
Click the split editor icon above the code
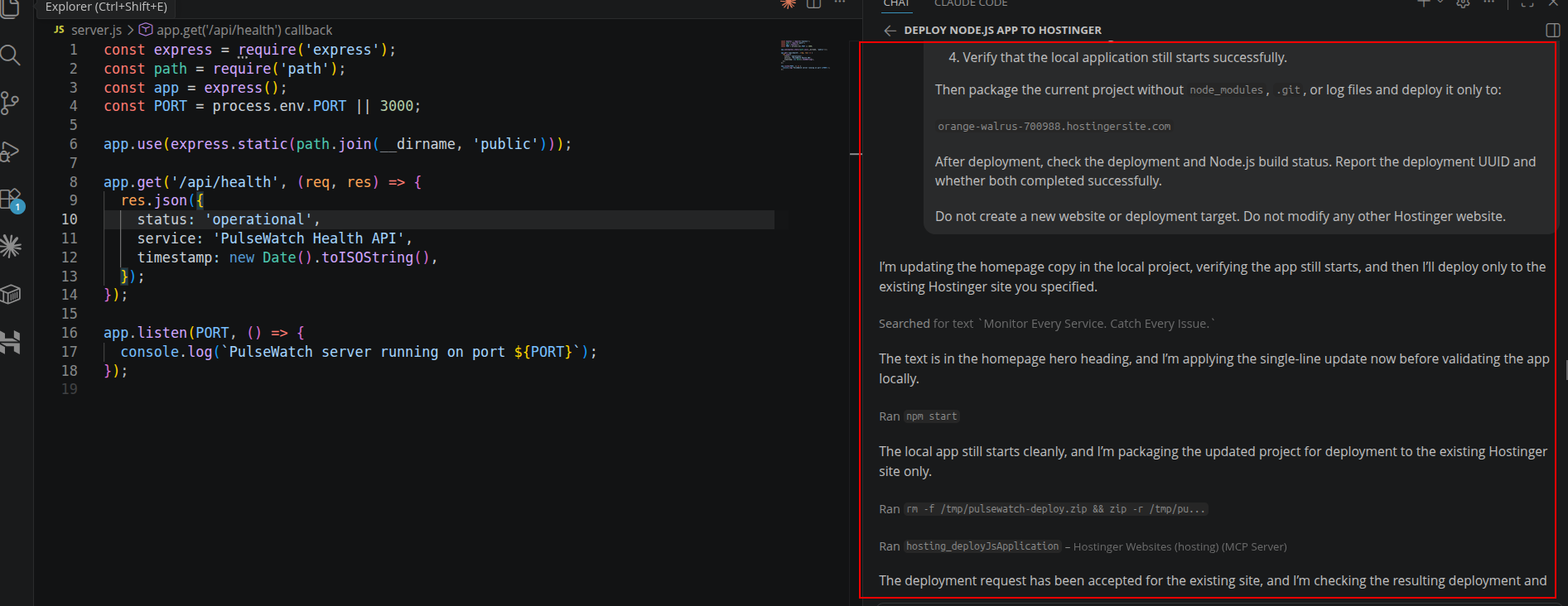coord(814,4)
